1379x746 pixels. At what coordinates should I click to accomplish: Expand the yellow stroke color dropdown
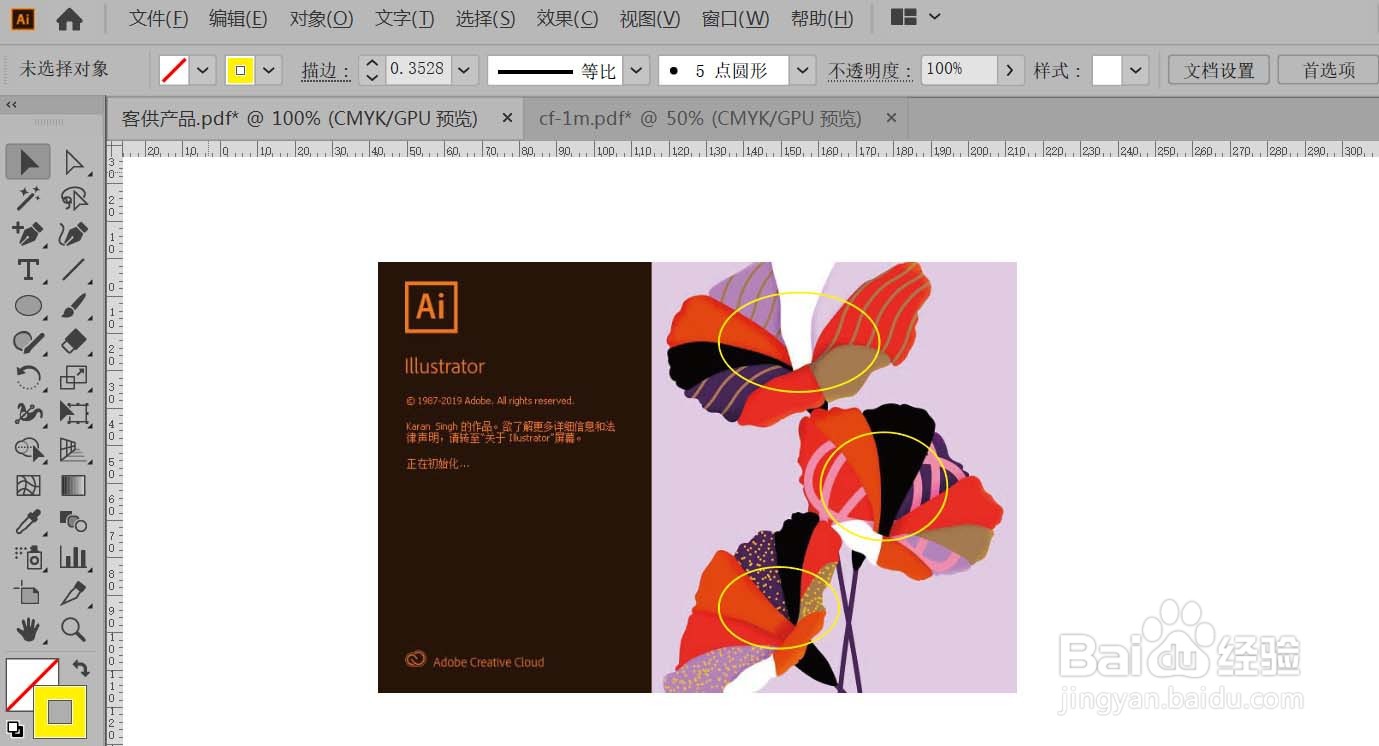click(x=268, y=70)
